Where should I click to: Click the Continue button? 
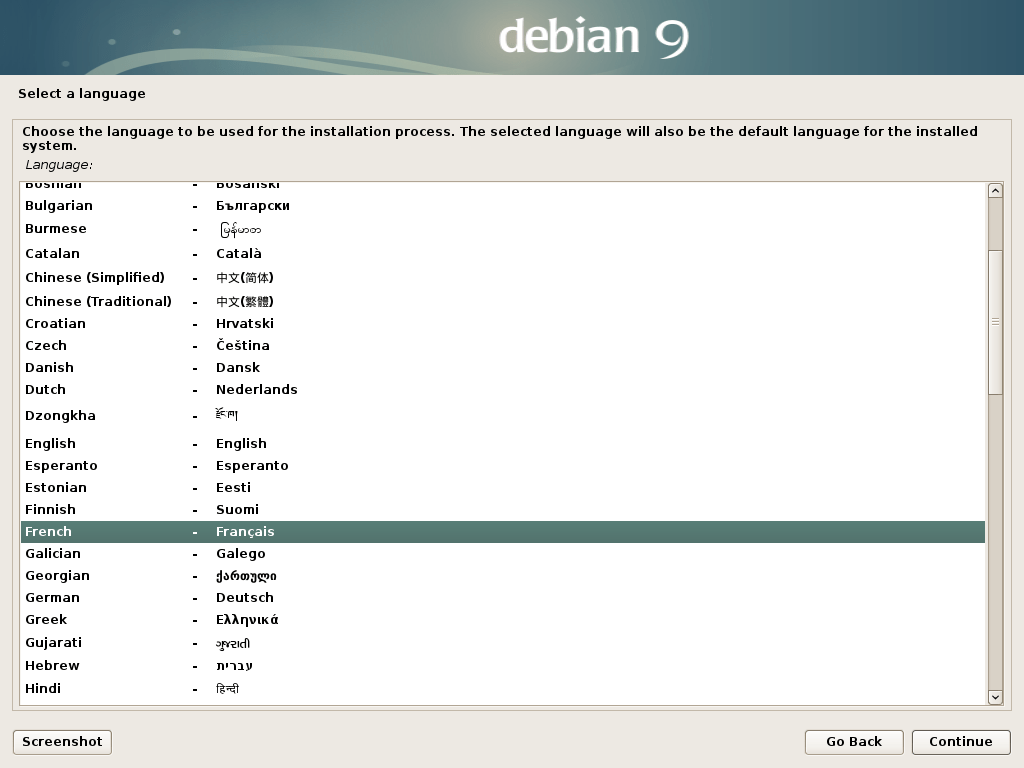tap(961, 742)
